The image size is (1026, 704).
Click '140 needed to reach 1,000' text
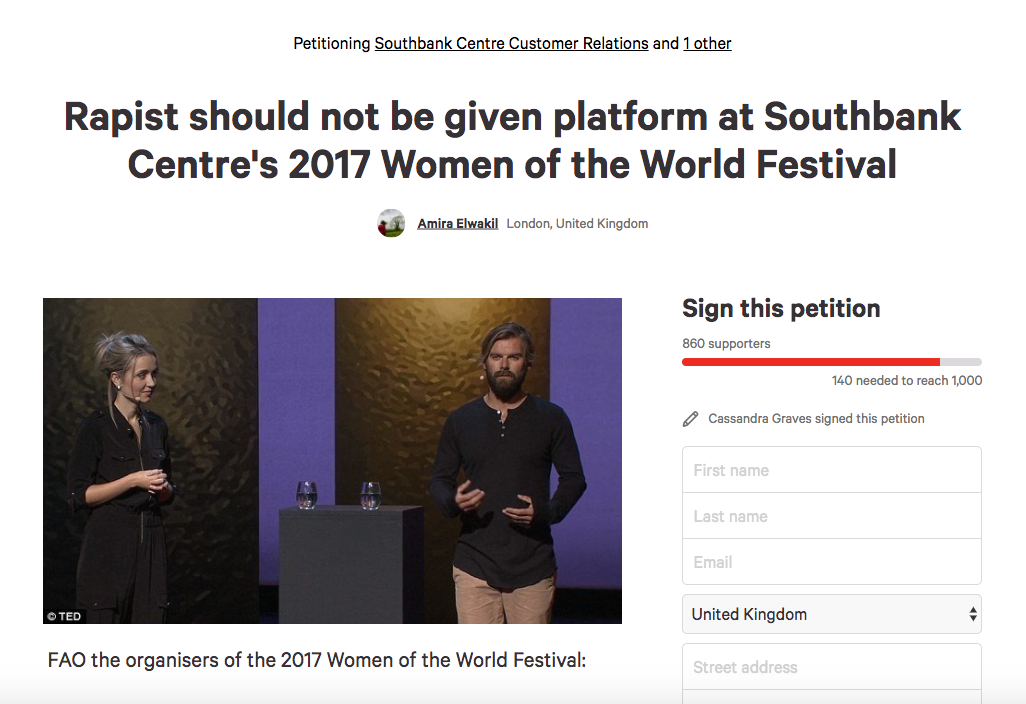tap(907, 381)
